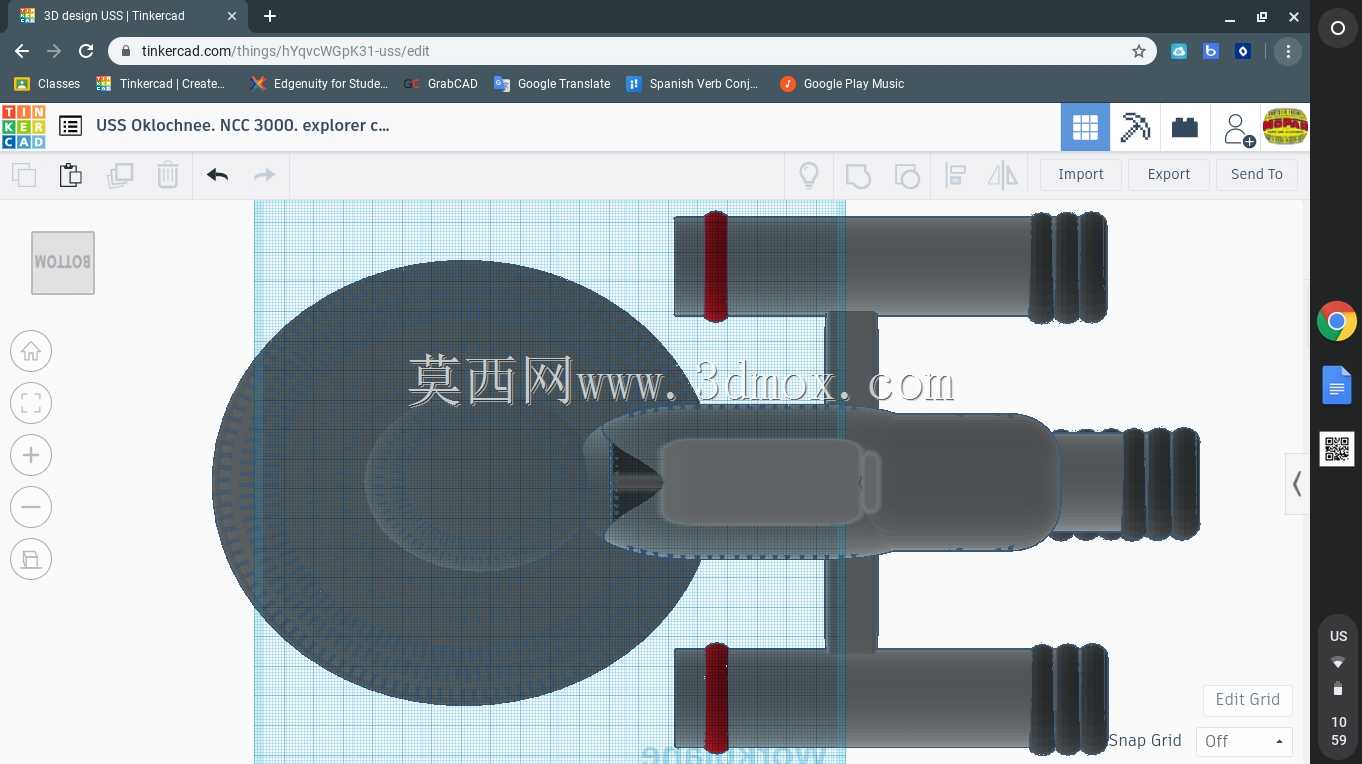Viewport: 1362px width, 764px height.
Task: Click the Edit Grid button
Action: (1247, 699)
